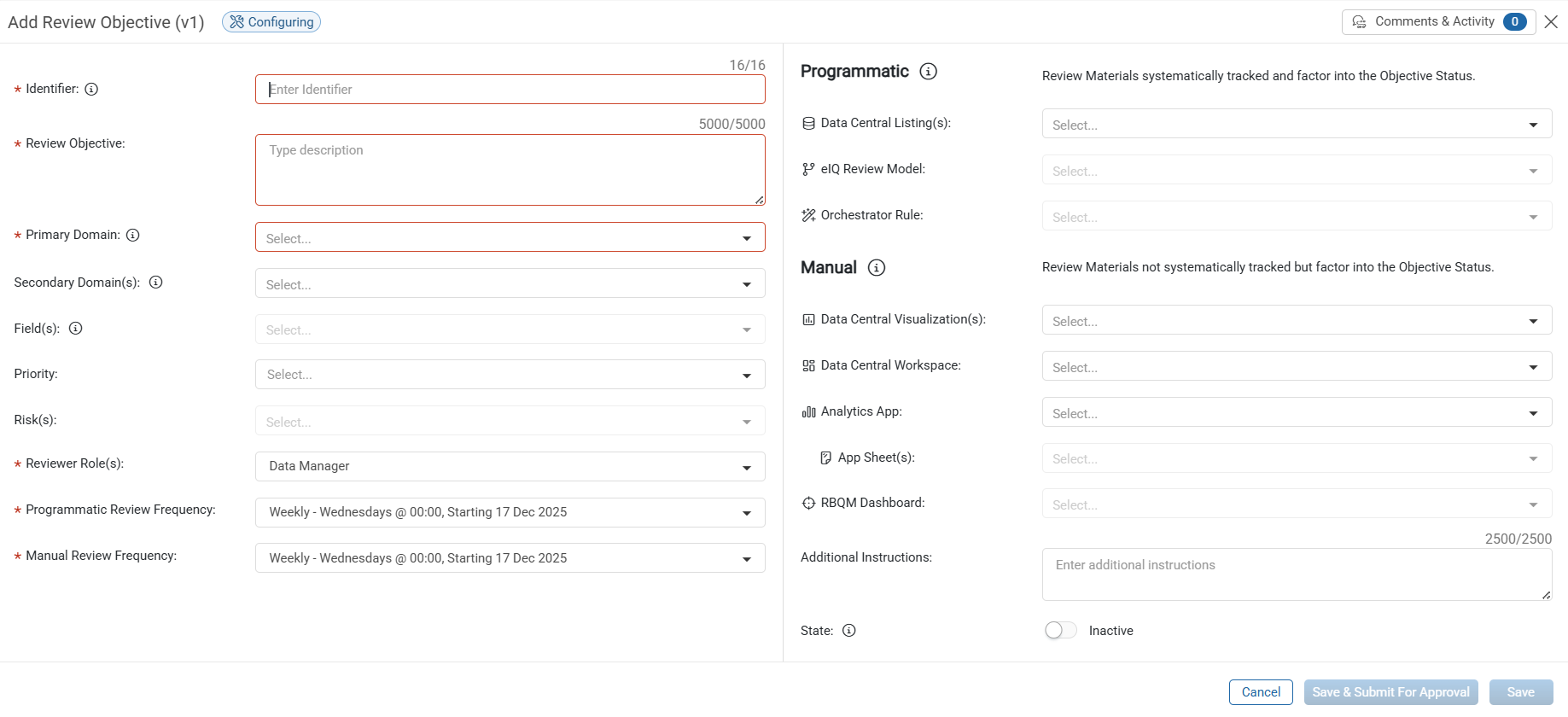
Task: Open the Manual section info icon
Action: coord(877,268)
